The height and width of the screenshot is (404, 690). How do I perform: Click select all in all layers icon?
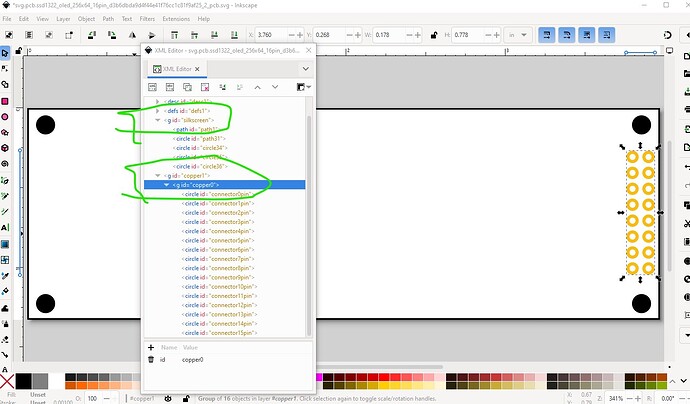tap(29, 35)
